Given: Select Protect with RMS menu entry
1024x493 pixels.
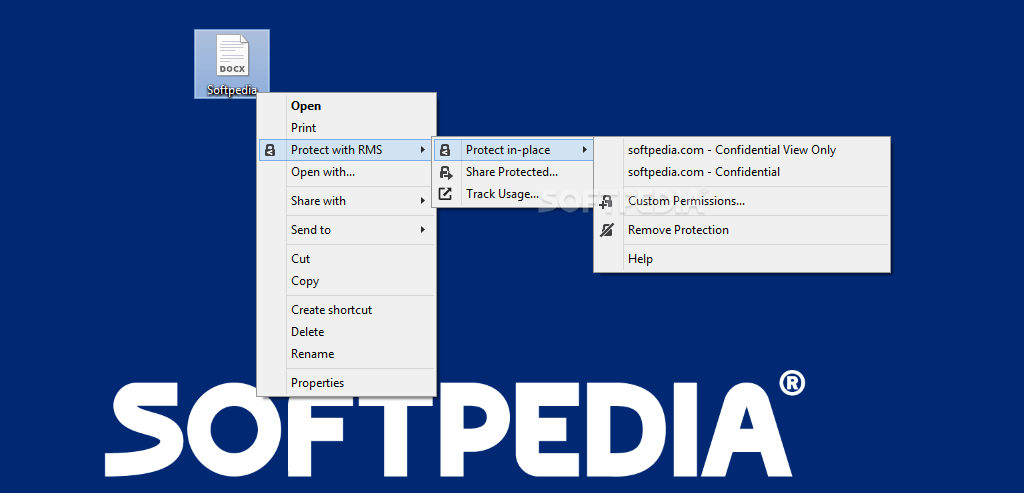Looking at the screenshot, I should tap(346, 150).
